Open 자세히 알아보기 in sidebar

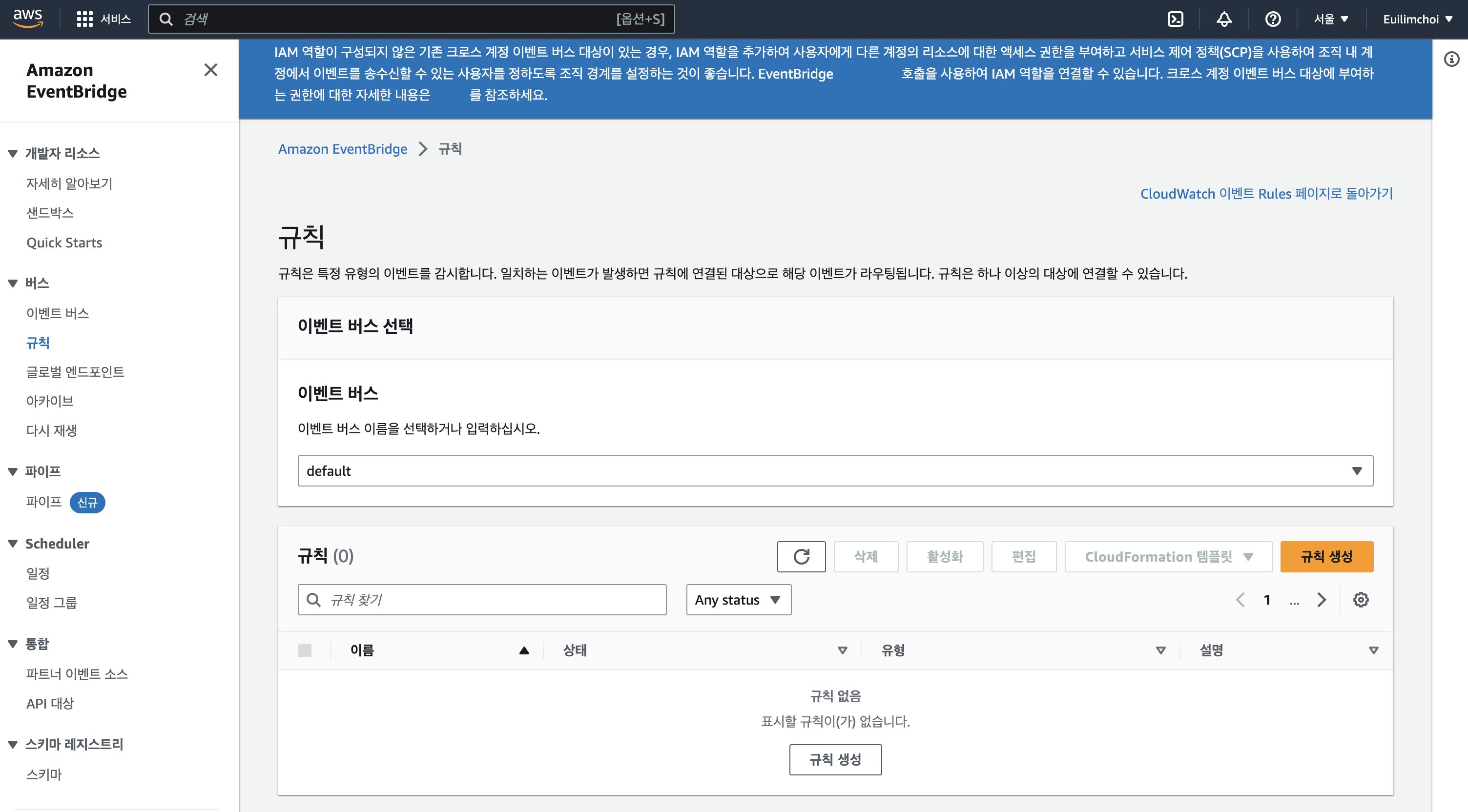[69, 183]
